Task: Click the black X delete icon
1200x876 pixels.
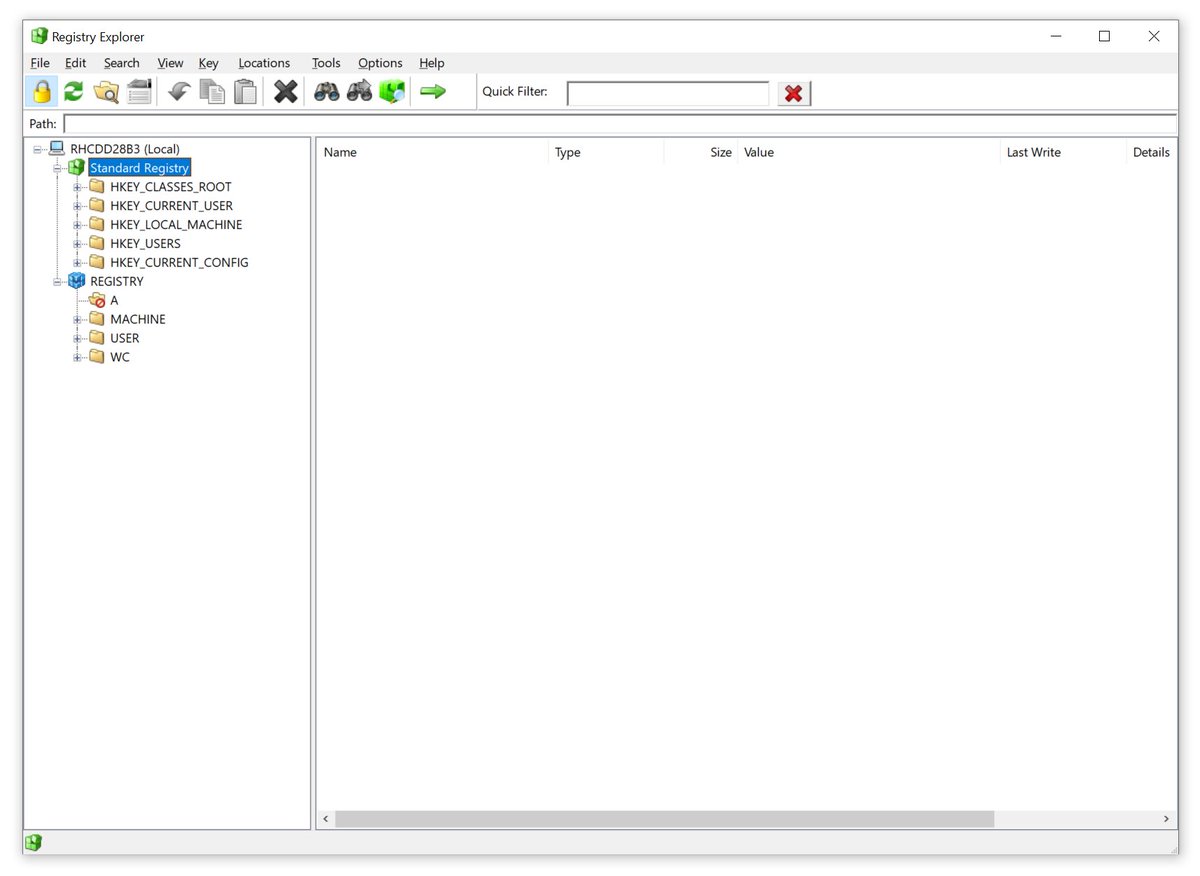Action: tap(286, 92)
